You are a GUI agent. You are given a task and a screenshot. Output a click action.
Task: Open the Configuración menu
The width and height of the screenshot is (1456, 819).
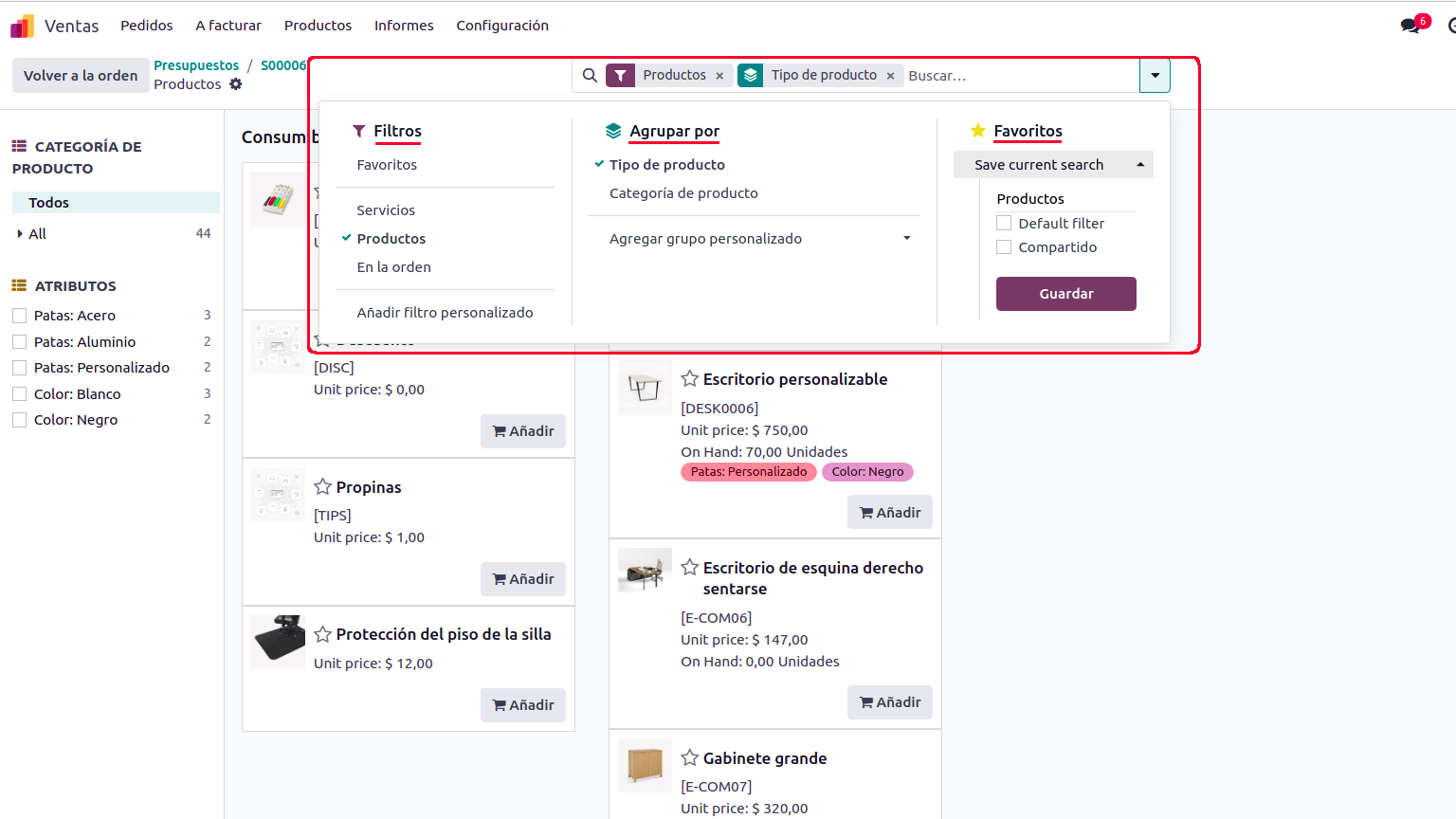502,26
